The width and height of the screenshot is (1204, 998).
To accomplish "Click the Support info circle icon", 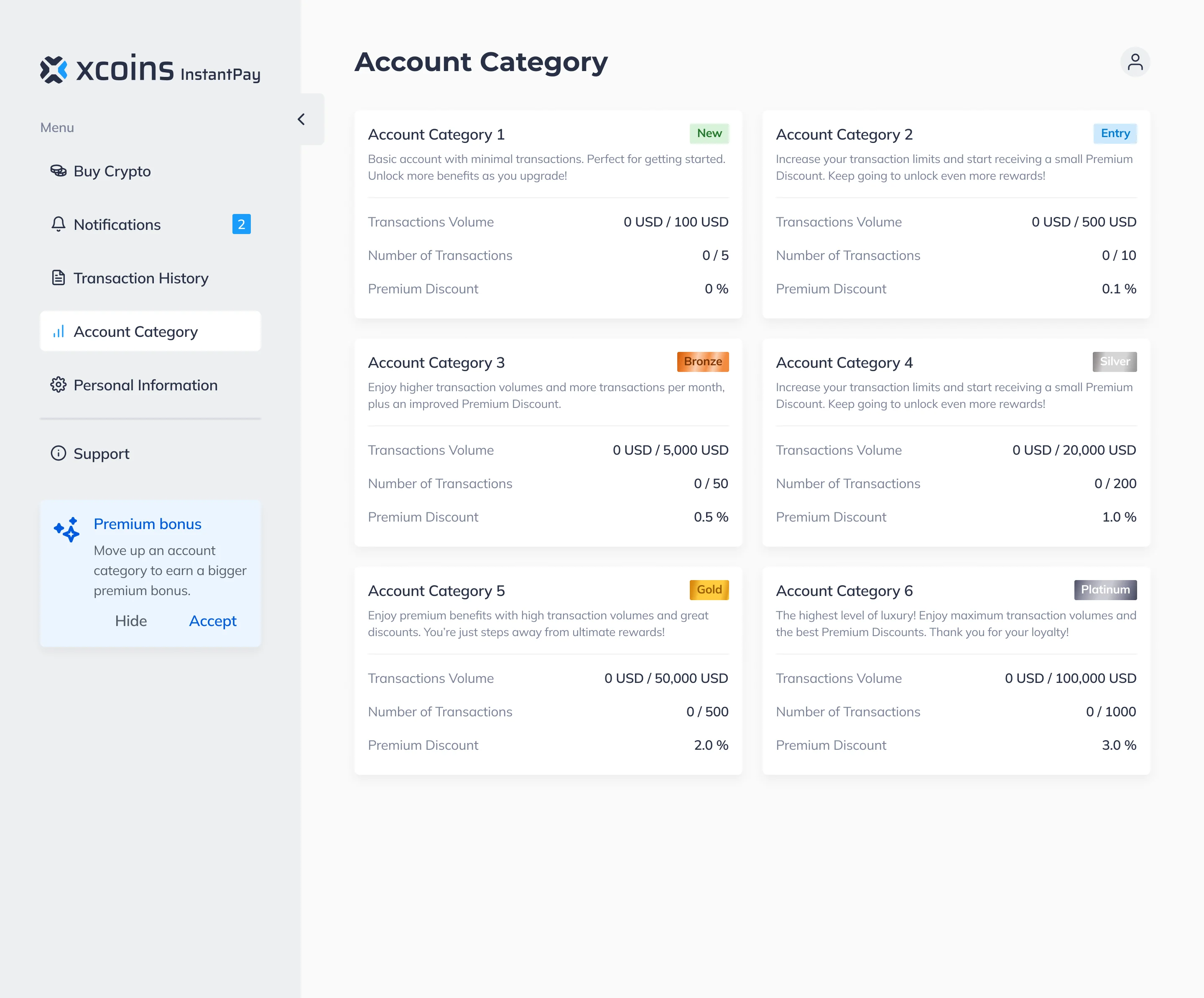I will 59,453.
